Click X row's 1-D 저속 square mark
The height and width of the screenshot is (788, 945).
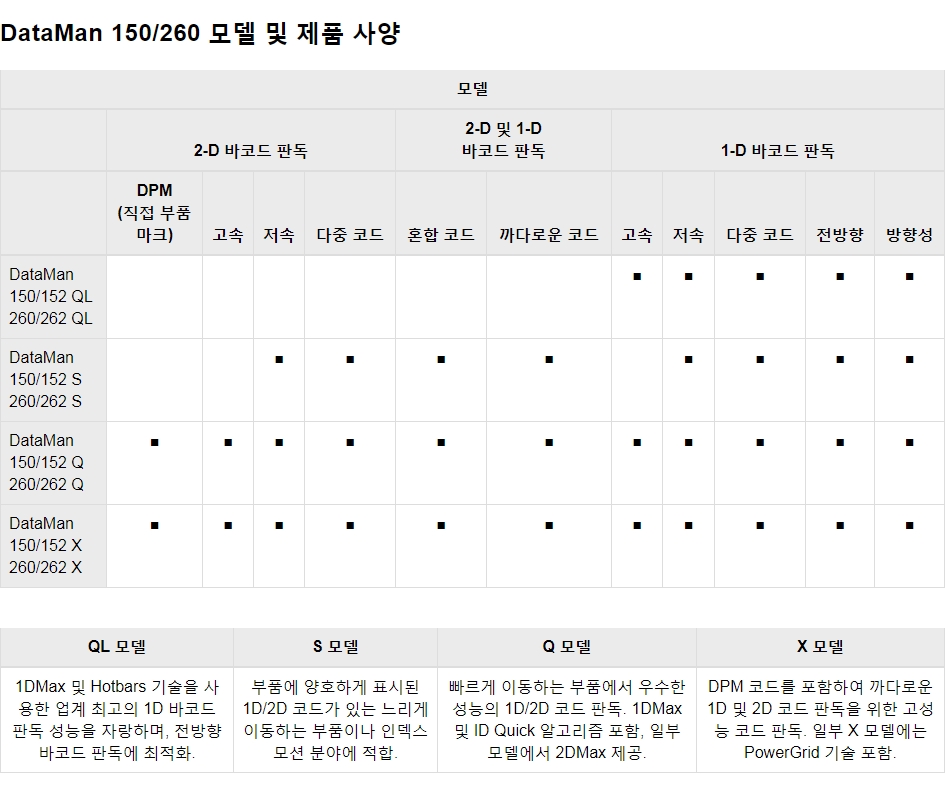pyautogui.click(x=688, y=526)
